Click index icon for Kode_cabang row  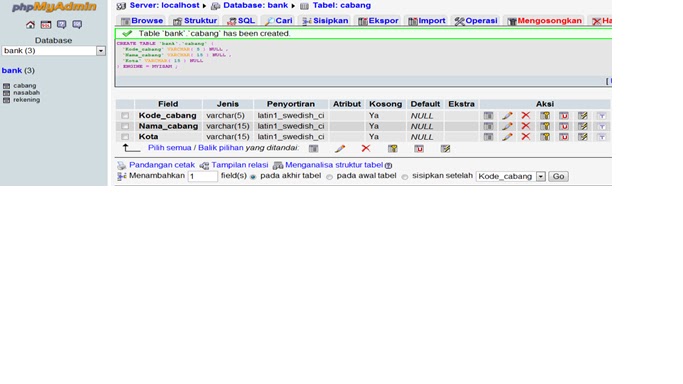pos(582,116)
